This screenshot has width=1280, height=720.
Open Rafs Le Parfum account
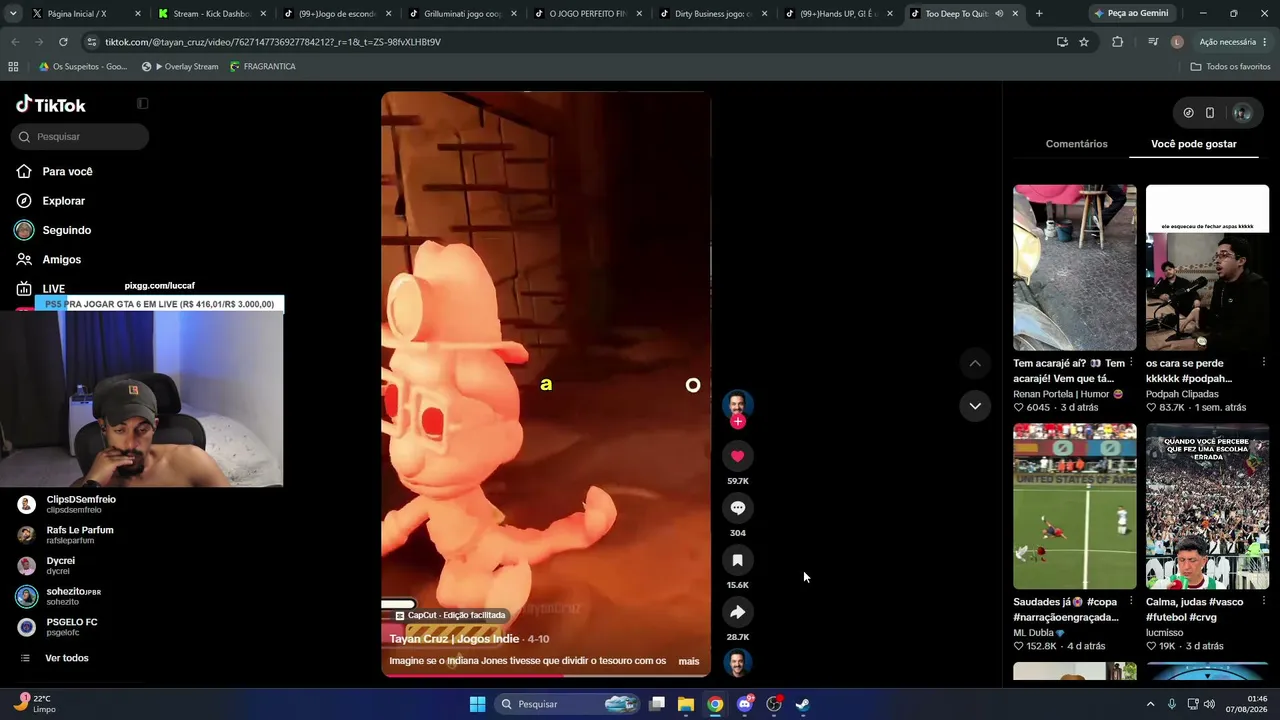pos(80,535)
